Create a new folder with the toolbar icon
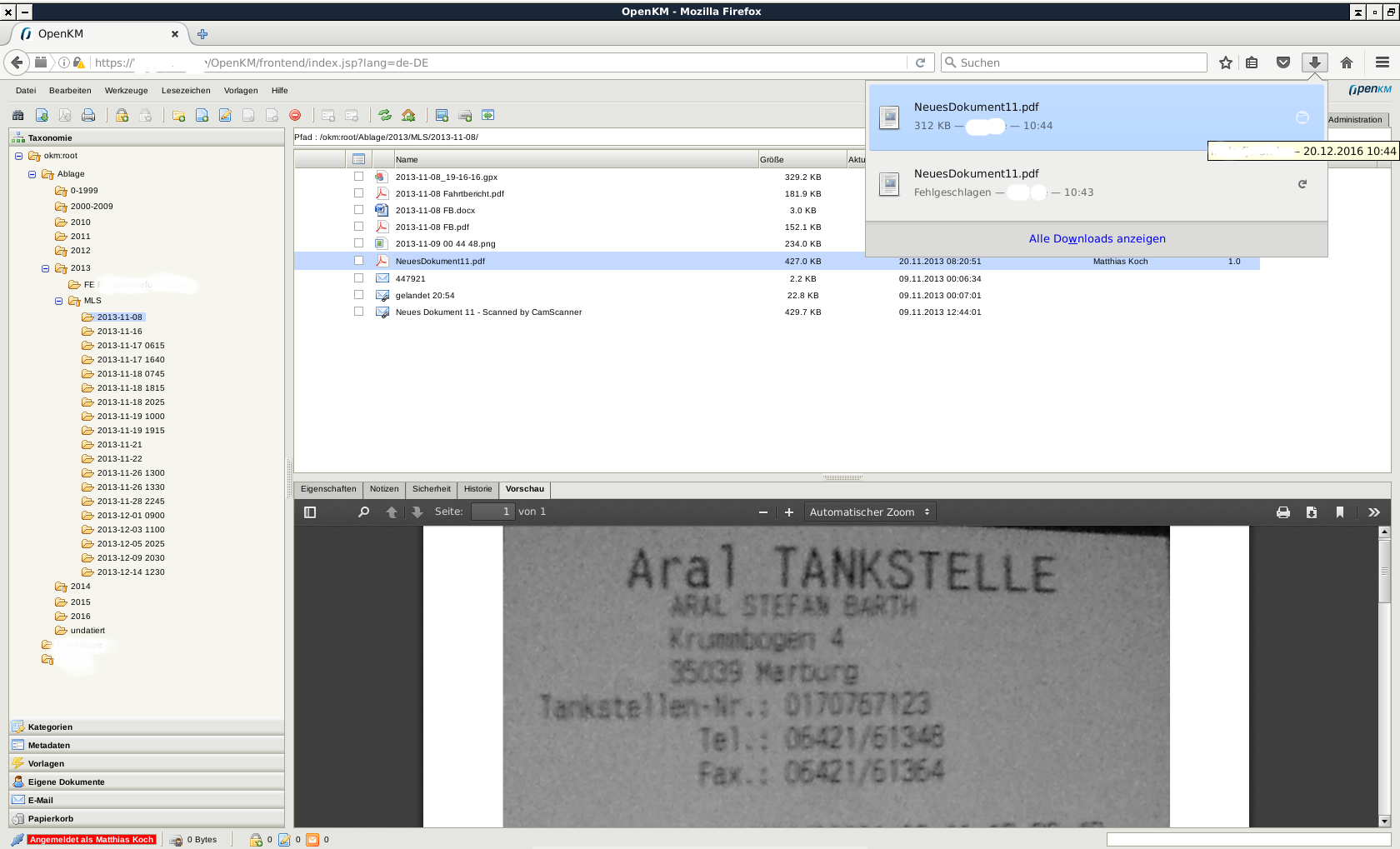Image resolution: width=1400 pixels, height=849 pixels. (177, 114)
